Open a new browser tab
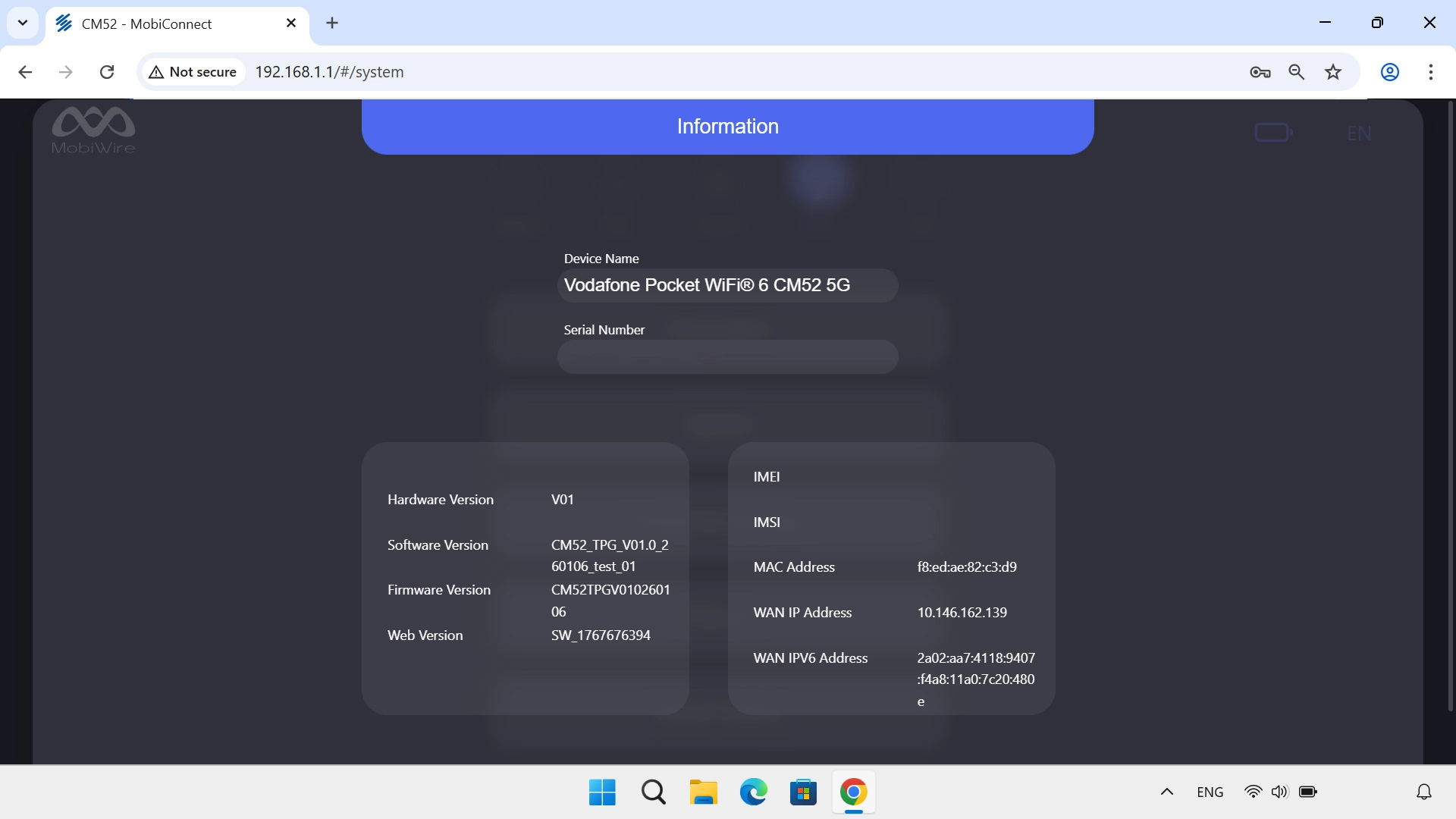This screenshot has width=1456, height=819. point(331,23)
